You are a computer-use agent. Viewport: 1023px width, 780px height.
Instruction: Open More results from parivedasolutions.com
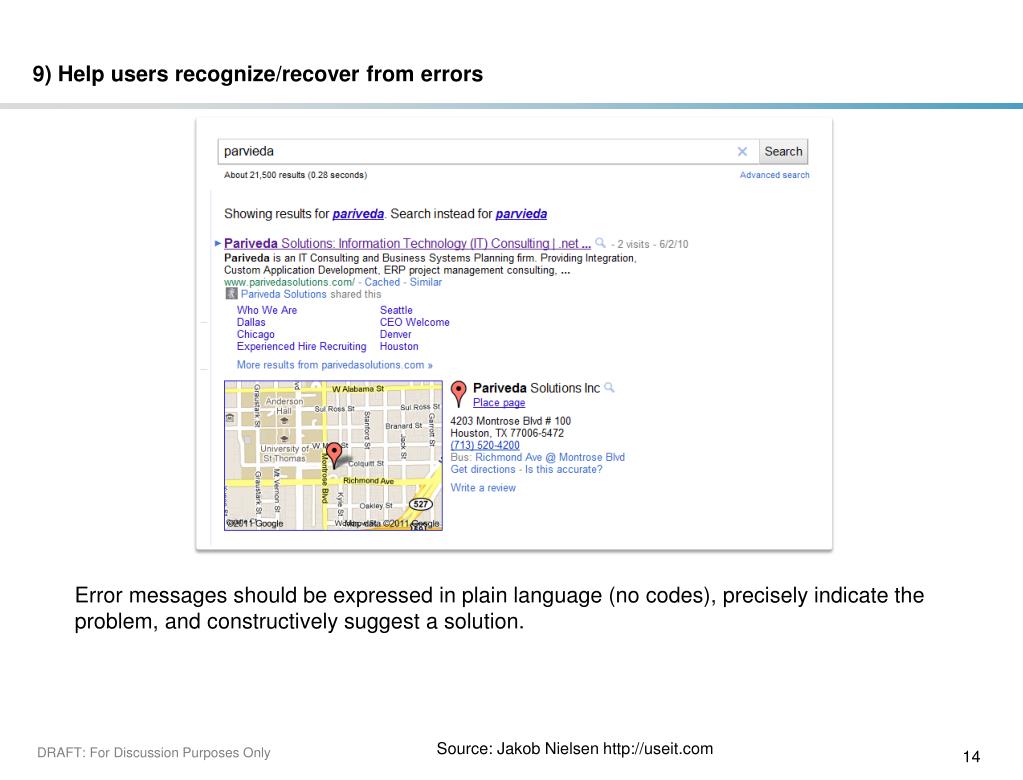[335, 365]
